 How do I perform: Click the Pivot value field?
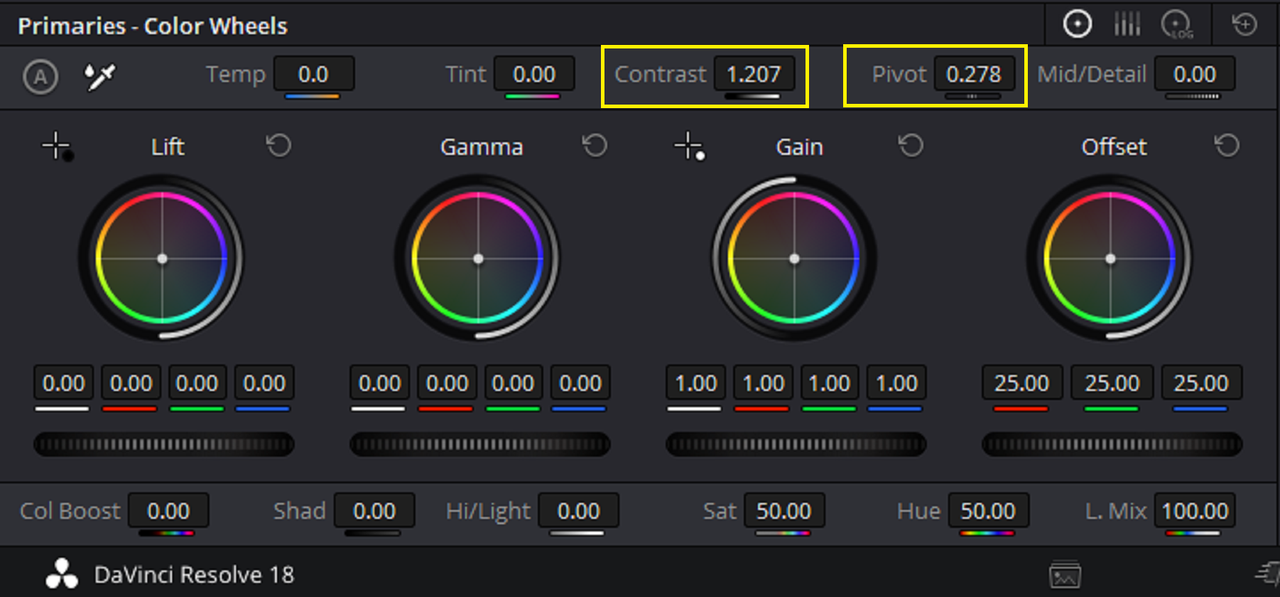(x=974, y=74)
